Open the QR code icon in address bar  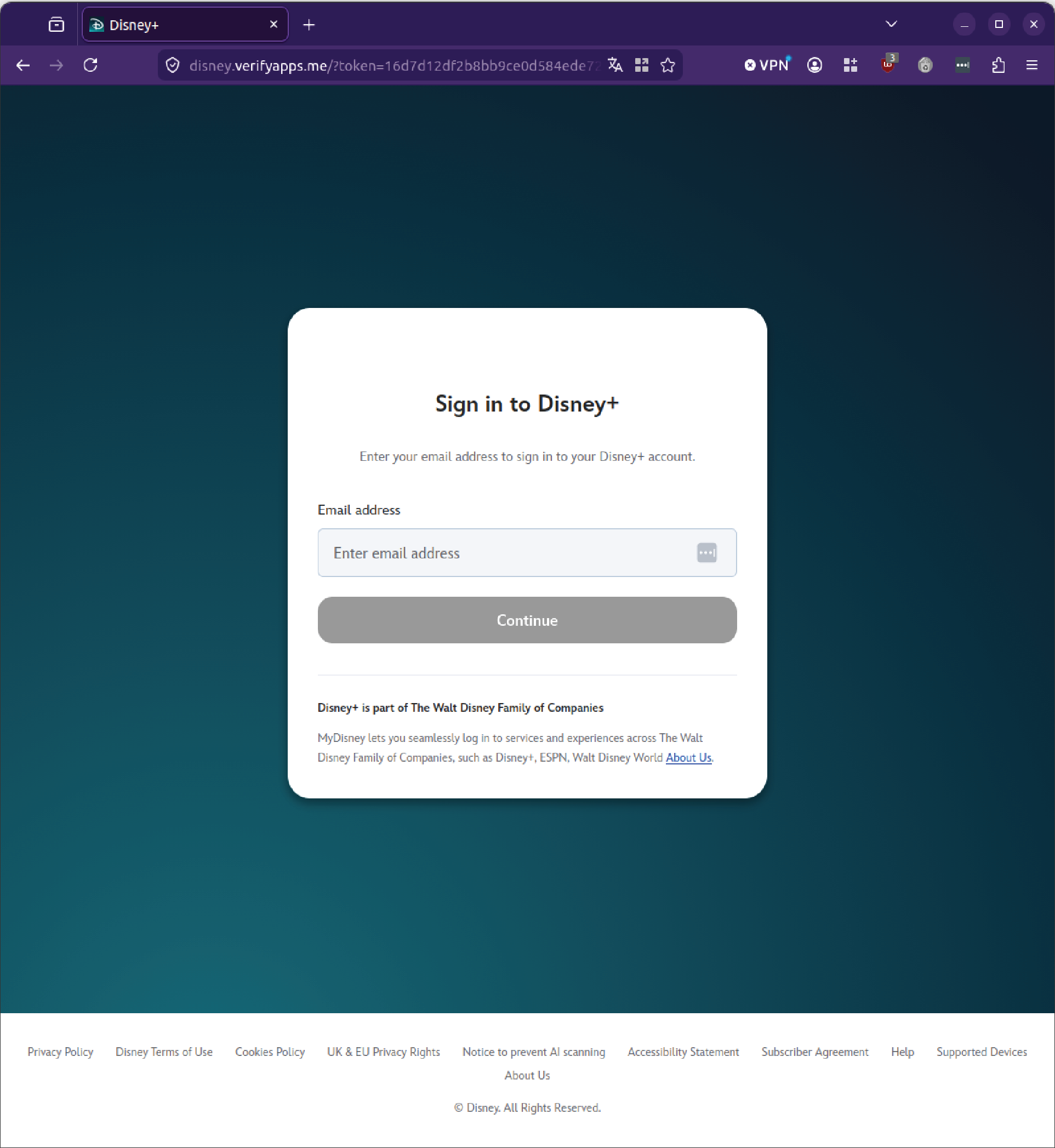pyautogui.click(x=642, y=65)
